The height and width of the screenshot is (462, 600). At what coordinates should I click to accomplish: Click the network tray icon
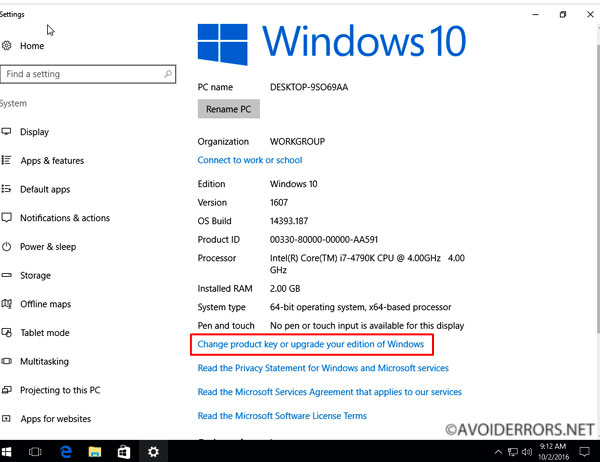click(513, 452)
